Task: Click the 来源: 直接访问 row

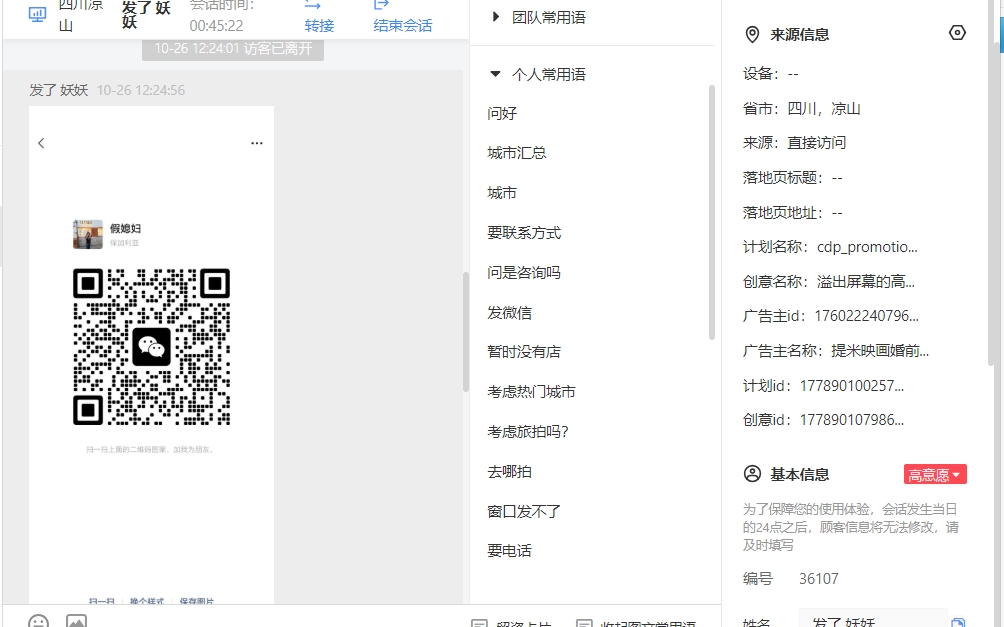Action: [x=794, y=143]
